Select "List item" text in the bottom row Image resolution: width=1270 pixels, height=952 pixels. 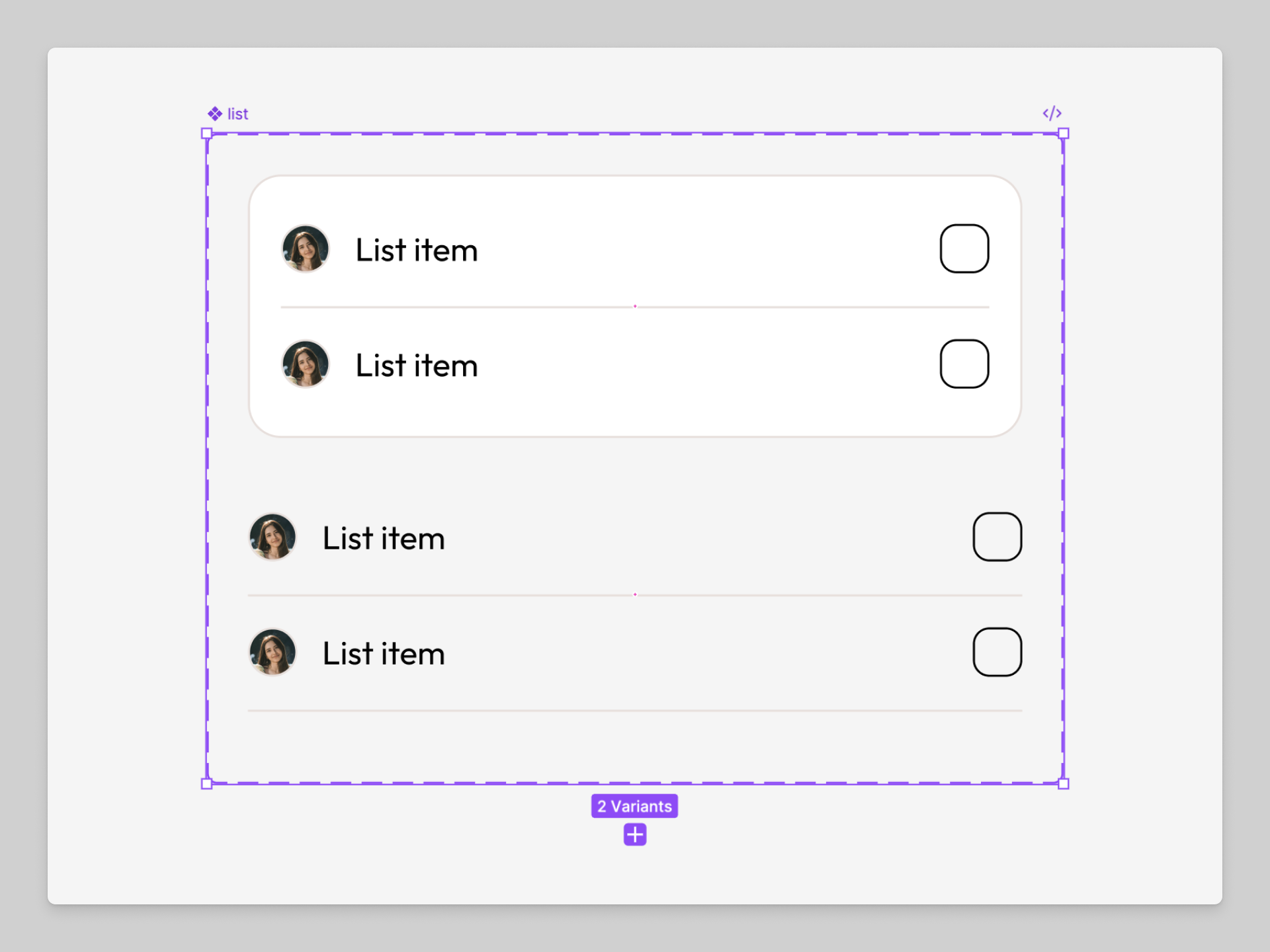coord(384,654)
